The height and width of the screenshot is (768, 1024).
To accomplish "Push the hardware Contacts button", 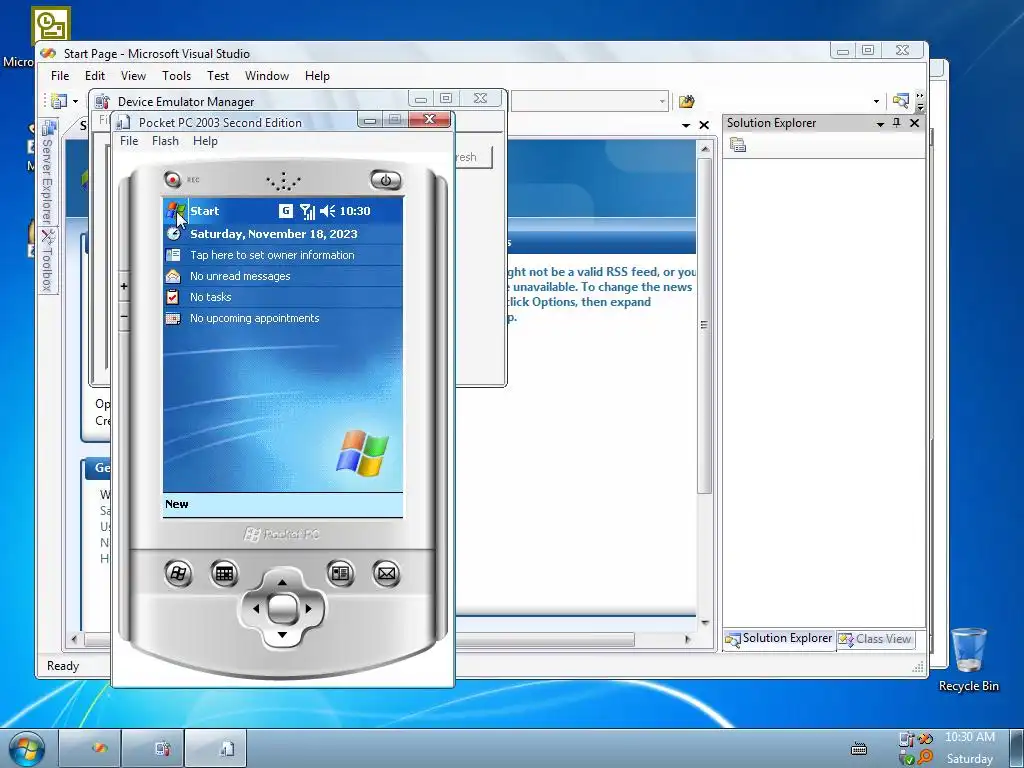I will 340,573.
